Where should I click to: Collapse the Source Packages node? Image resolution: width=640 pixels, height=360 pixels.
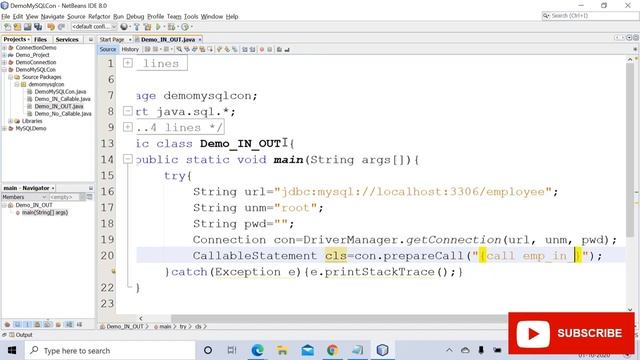tap(11, 77)
